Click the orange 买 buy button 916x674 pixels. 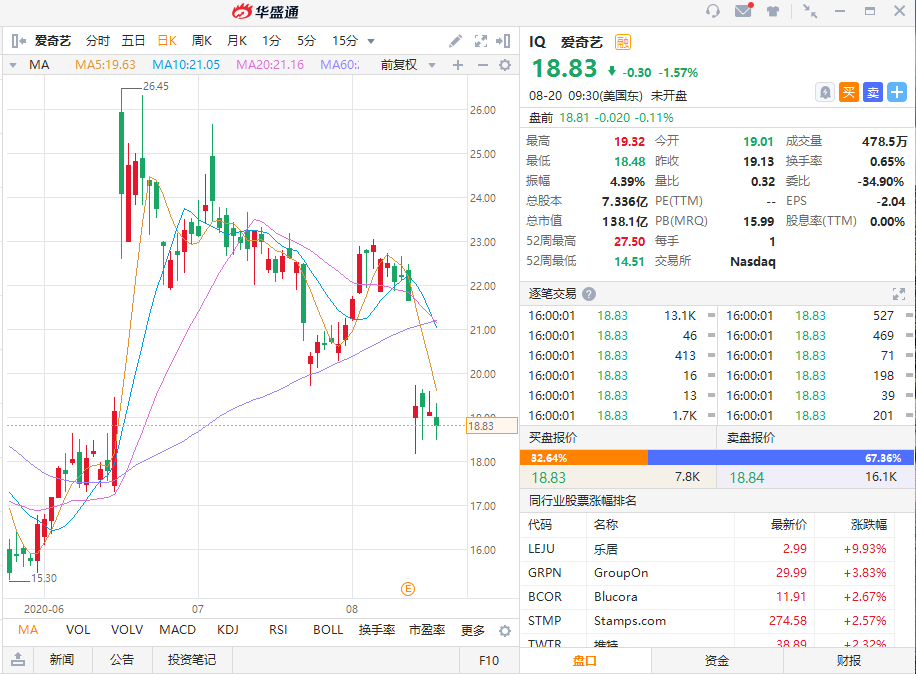coord(849,92)
